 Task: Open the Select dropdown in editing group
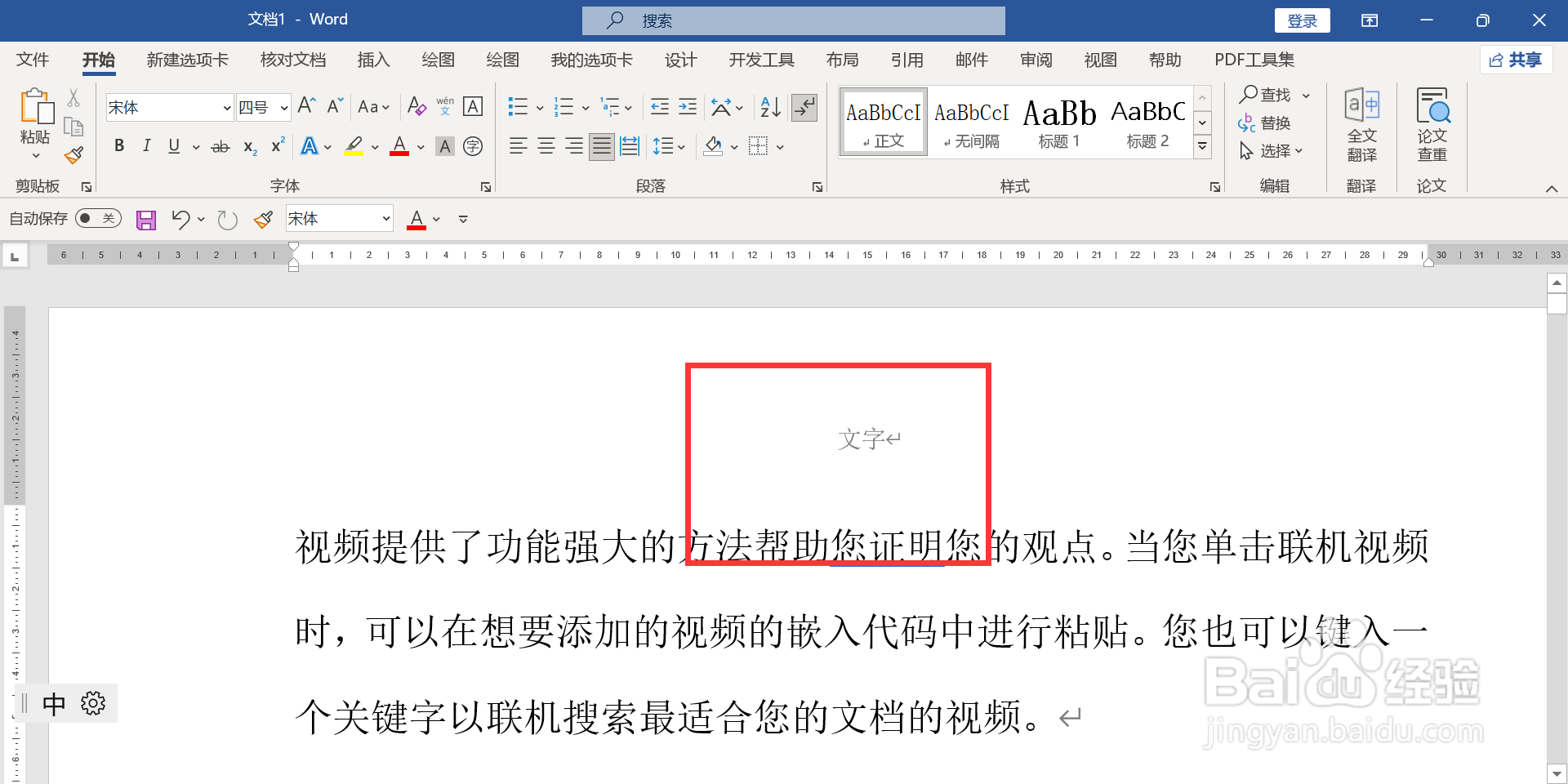[x=1271, y=151]
